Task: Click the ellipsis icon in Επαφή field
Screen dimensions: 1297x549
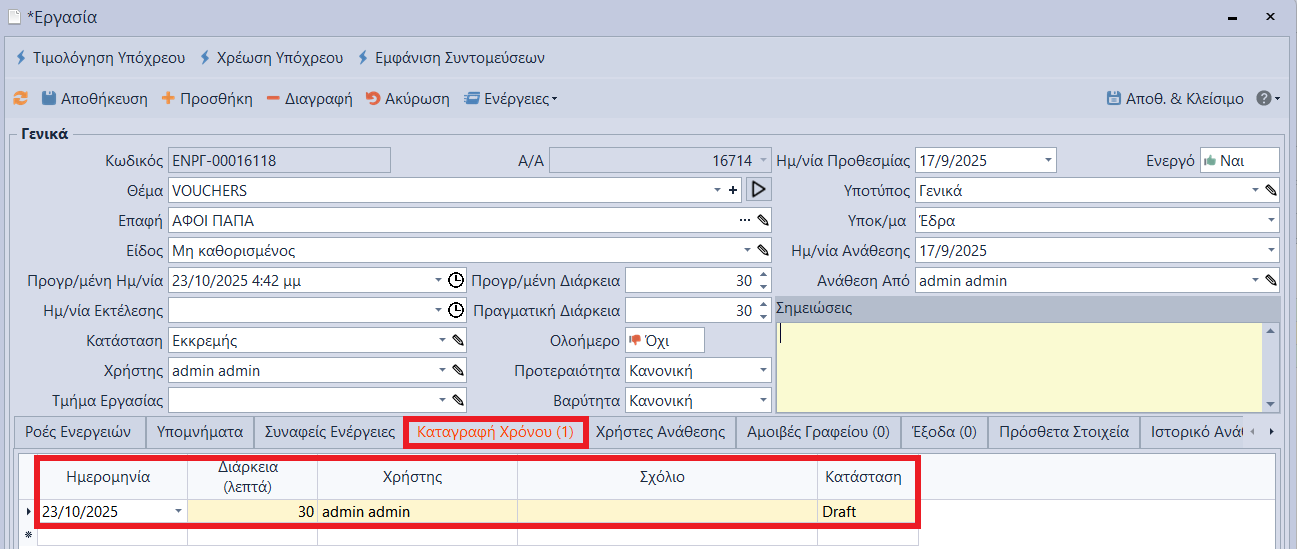Action: tap(744, 220)
